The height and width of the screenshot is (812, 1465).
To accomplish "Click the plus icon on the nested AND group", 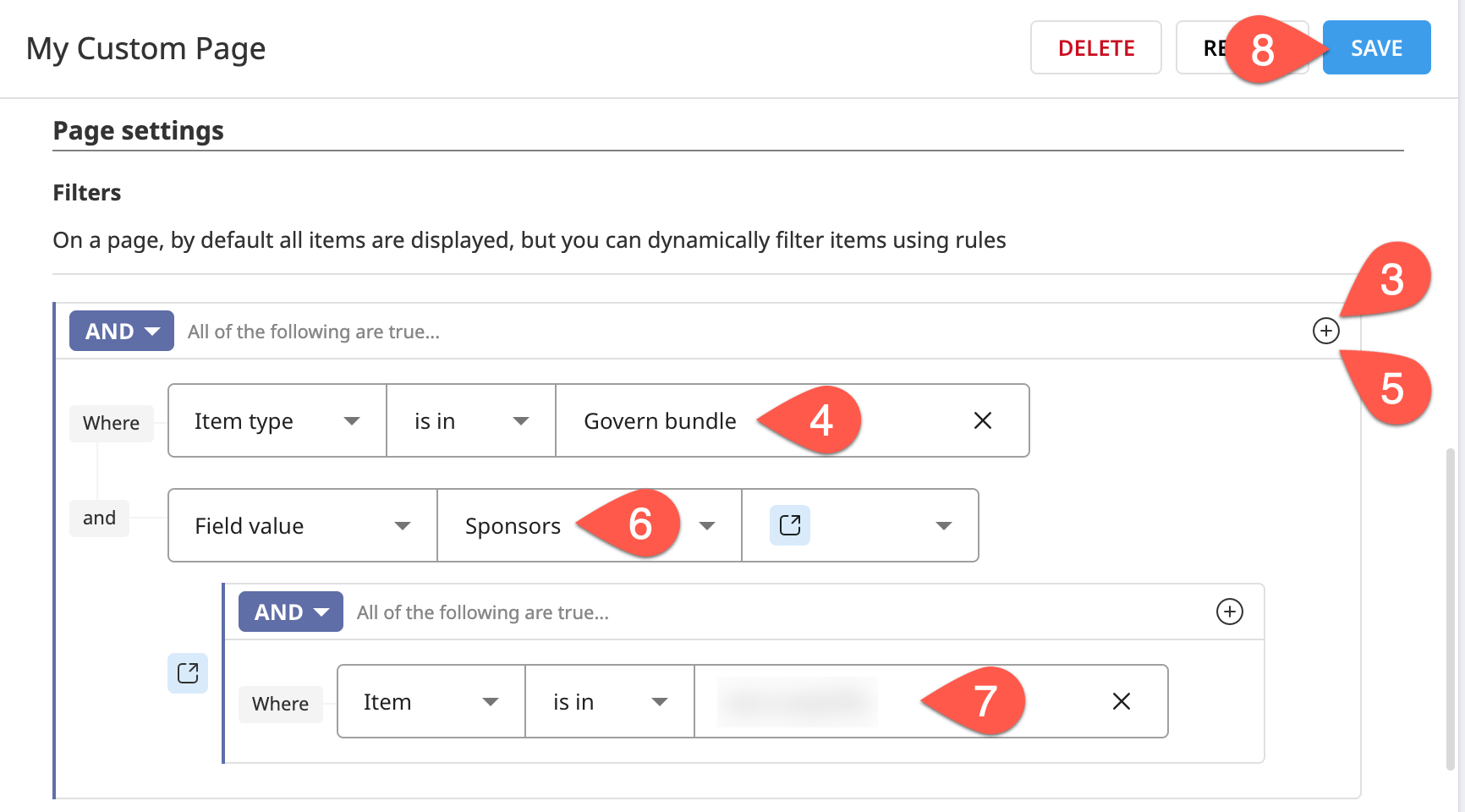I will [1229, 612].
